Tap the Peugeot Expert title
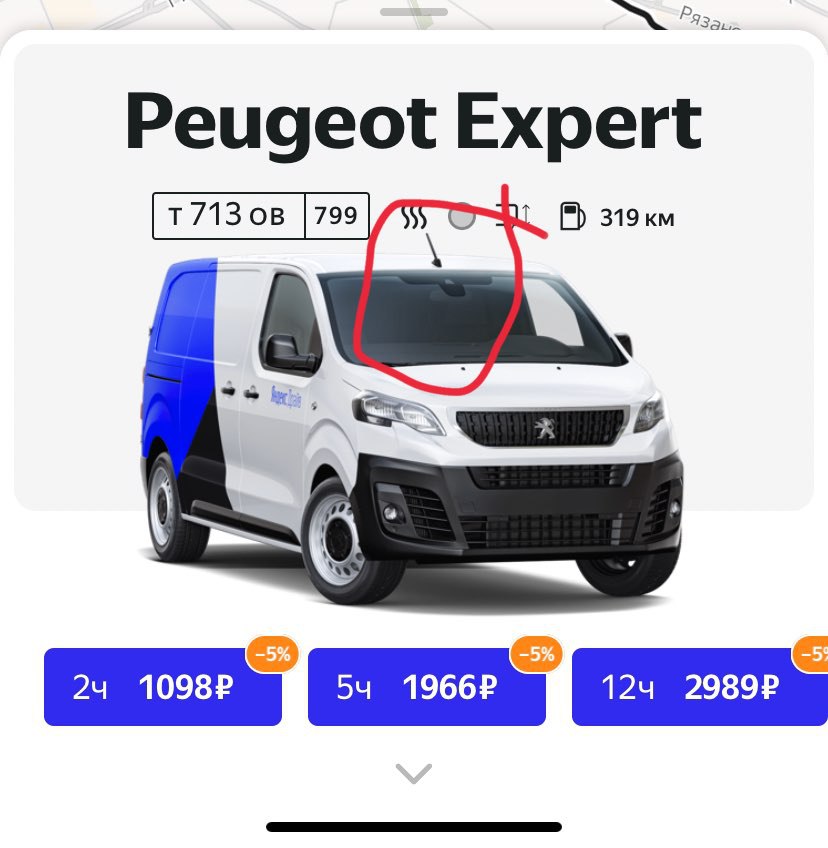The image size is (828, 848). coord(414,124)
